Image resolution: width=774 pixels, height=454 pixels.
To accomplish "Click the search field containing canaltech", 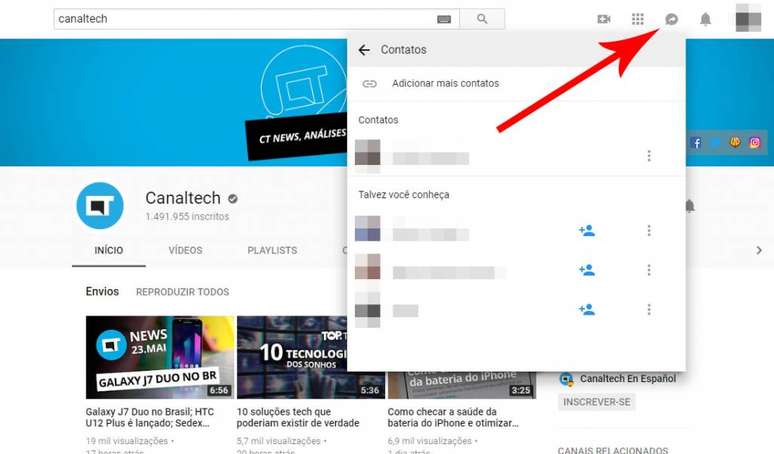I will tap(245, 19).
